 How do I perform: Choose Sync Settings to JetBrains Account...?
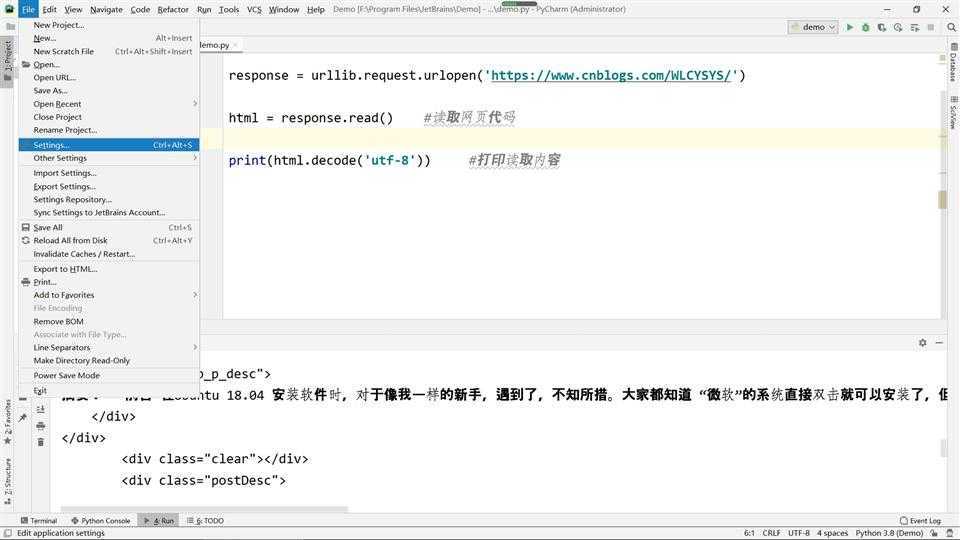tap(109, 212)
